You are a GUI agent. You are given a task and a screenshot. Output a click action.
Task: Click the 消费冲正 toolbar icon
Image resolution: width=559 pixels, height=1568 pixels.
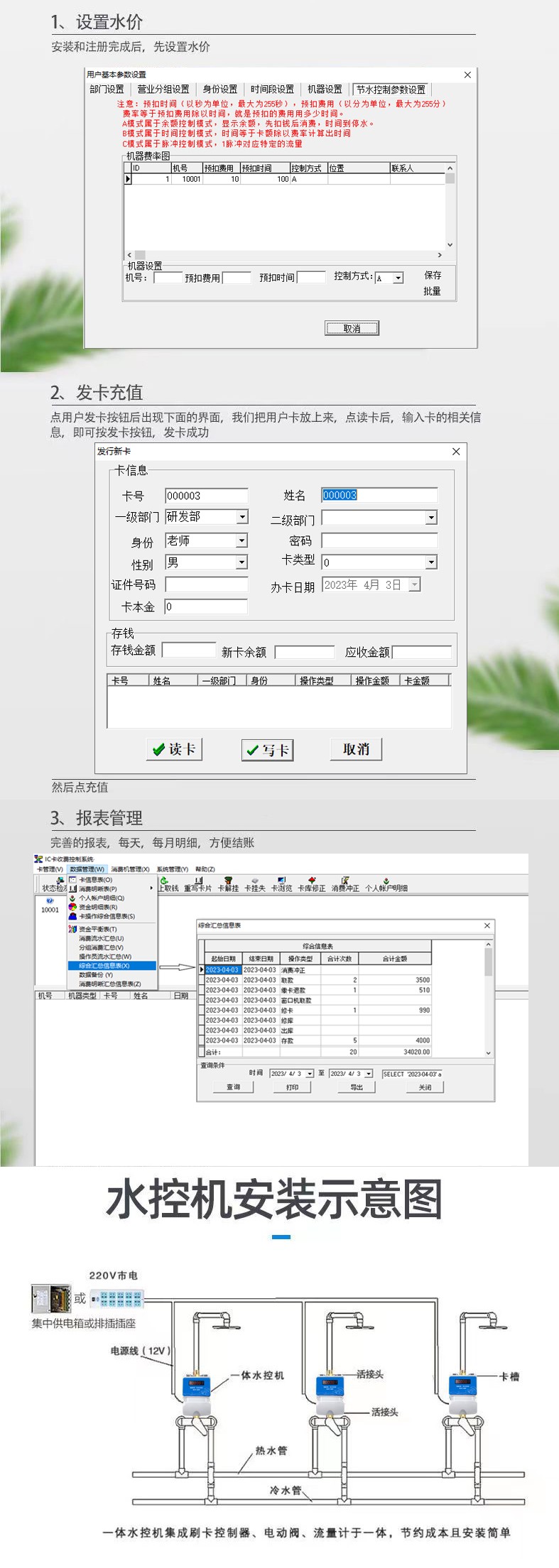tap(345, 884)
